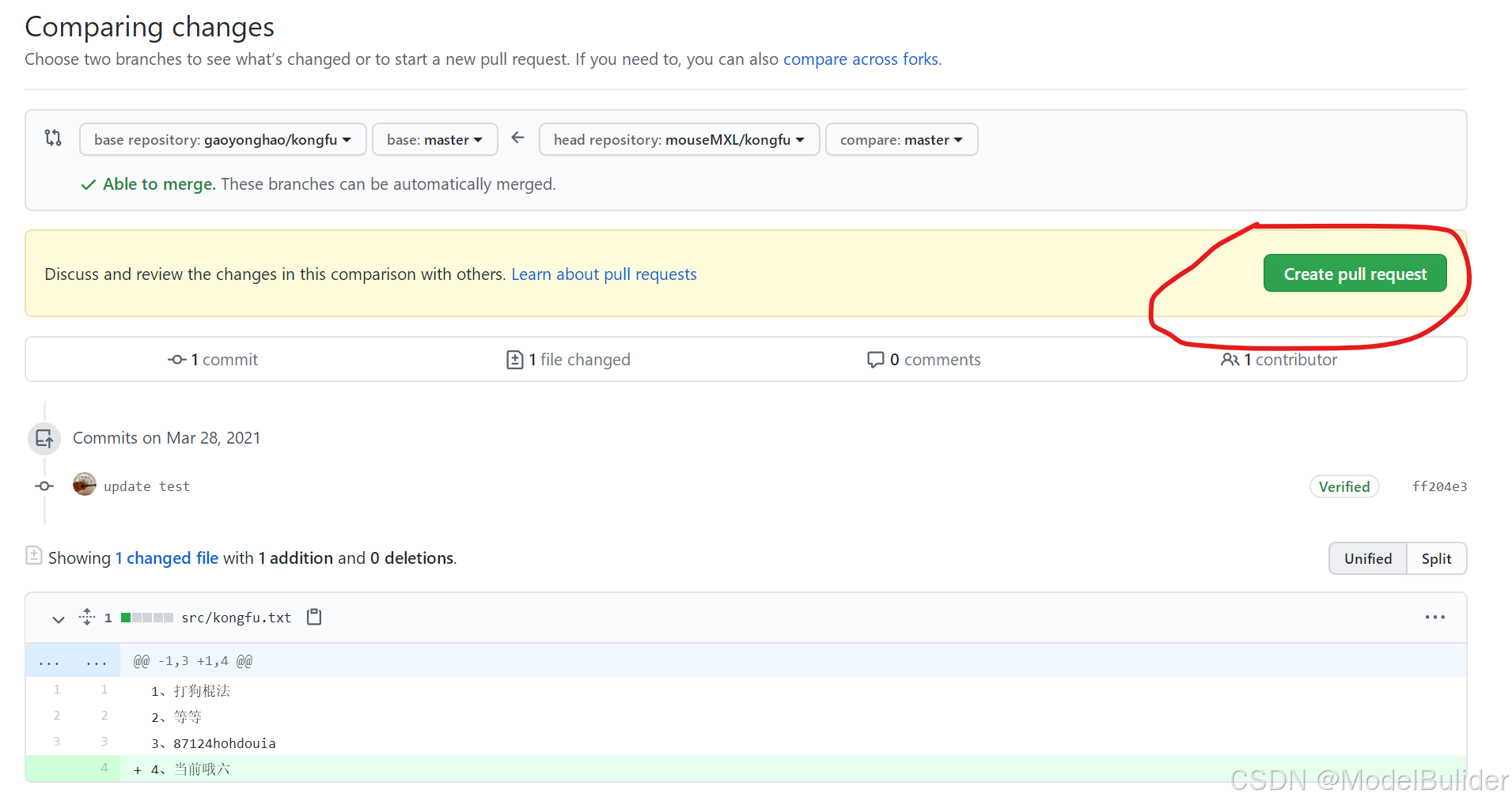Follow the compare across forks link
The image size is (1512, 805).
tap(861, 59)
